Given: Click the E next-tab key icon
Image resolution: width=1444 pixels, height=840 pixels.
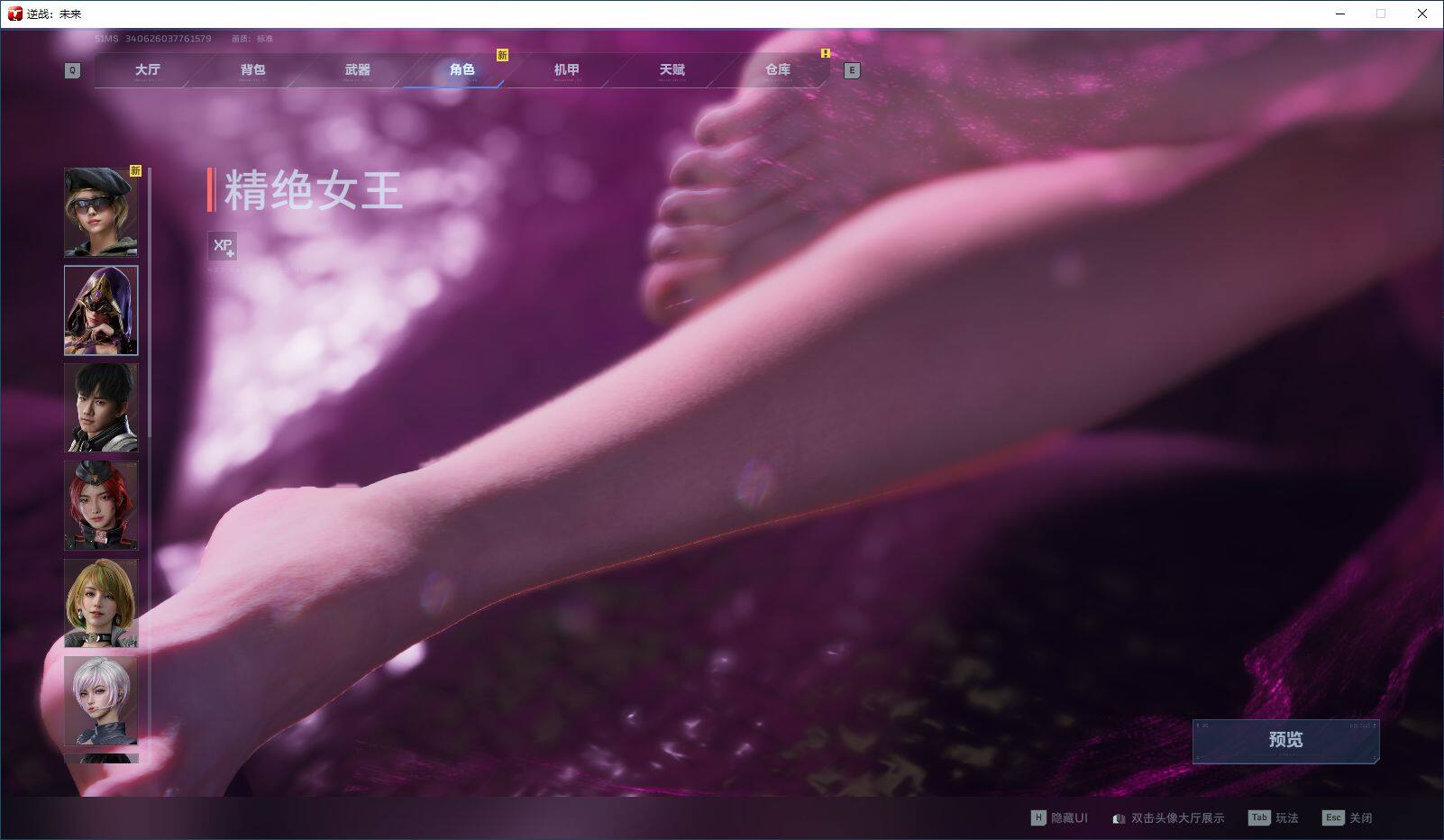Looking at the screenshot, I should pyautogui.click(x=852, y=70).
